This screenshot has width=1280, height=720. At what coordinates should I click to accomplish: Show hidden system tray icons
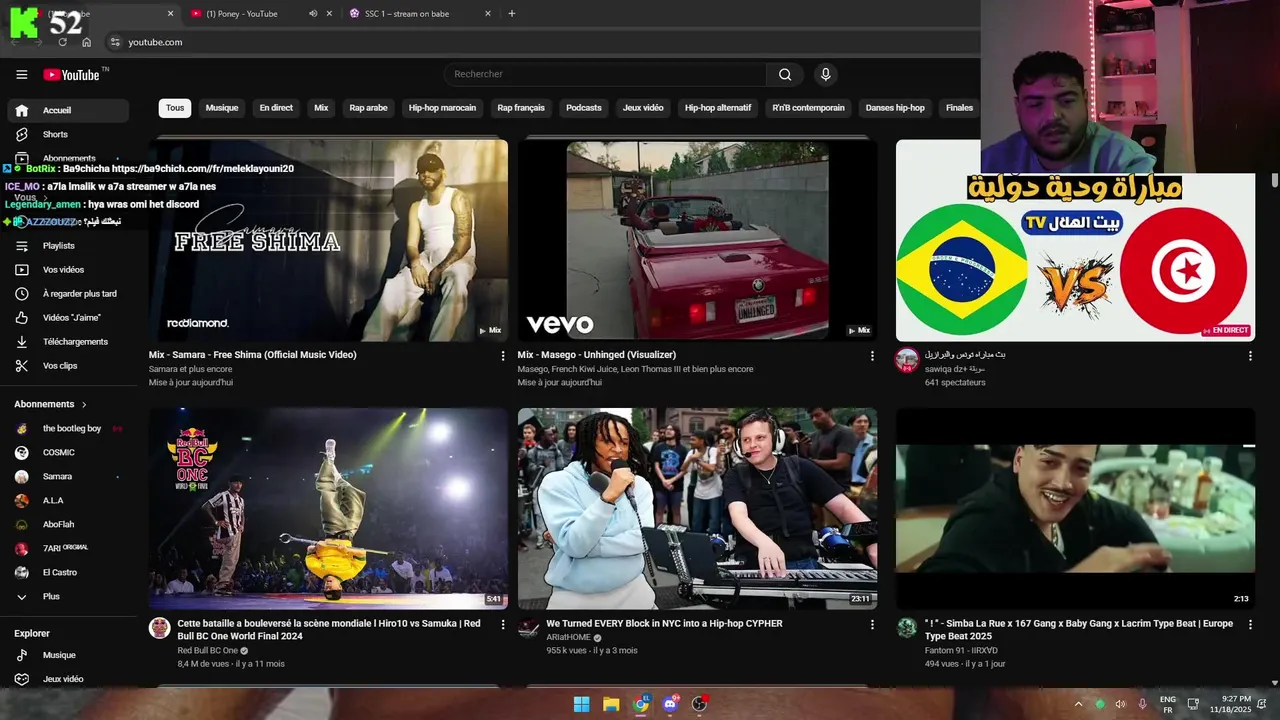coord(1078,704)
